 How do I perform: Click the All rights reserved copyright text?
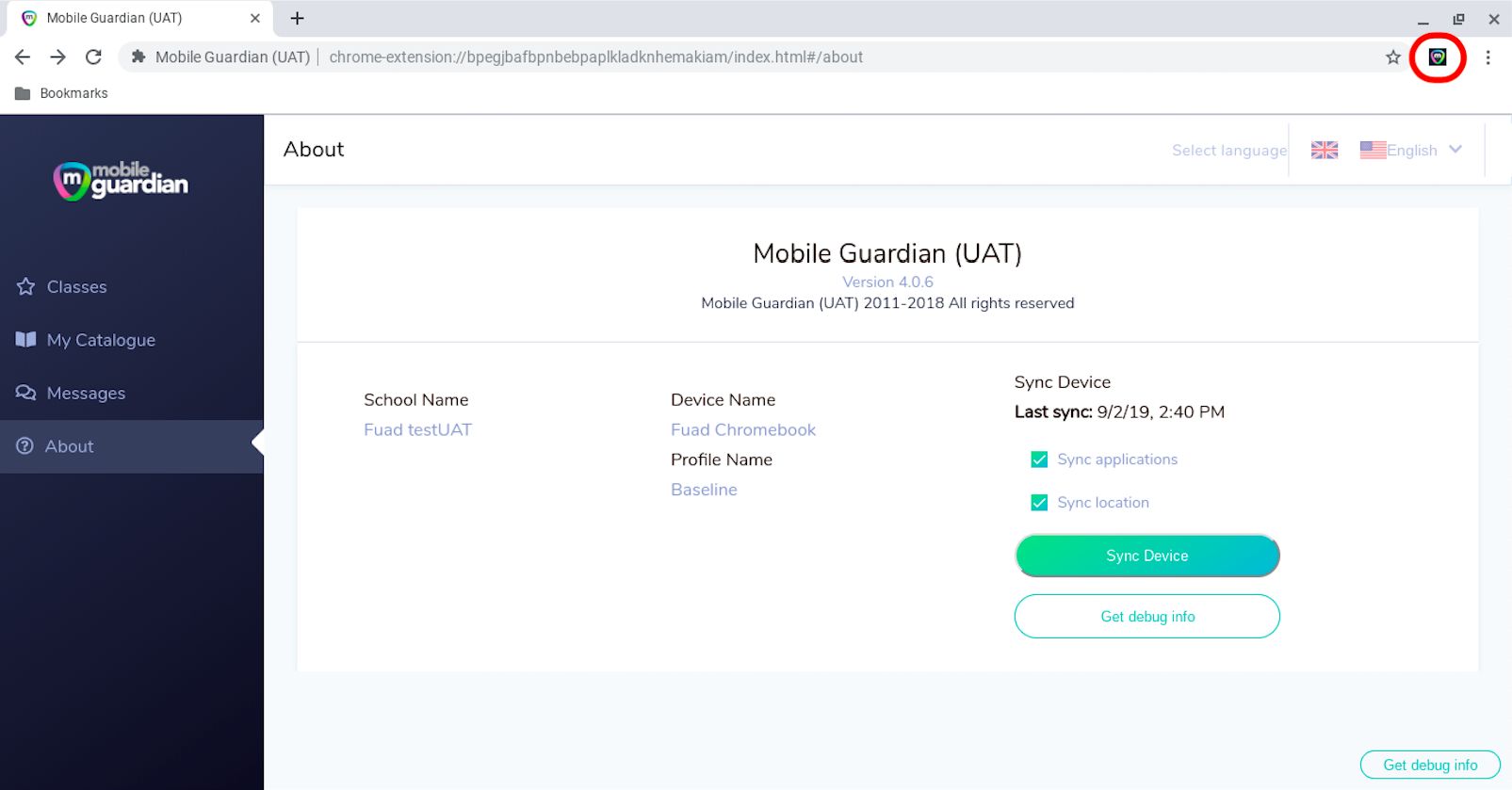click(x=887, y=303)
